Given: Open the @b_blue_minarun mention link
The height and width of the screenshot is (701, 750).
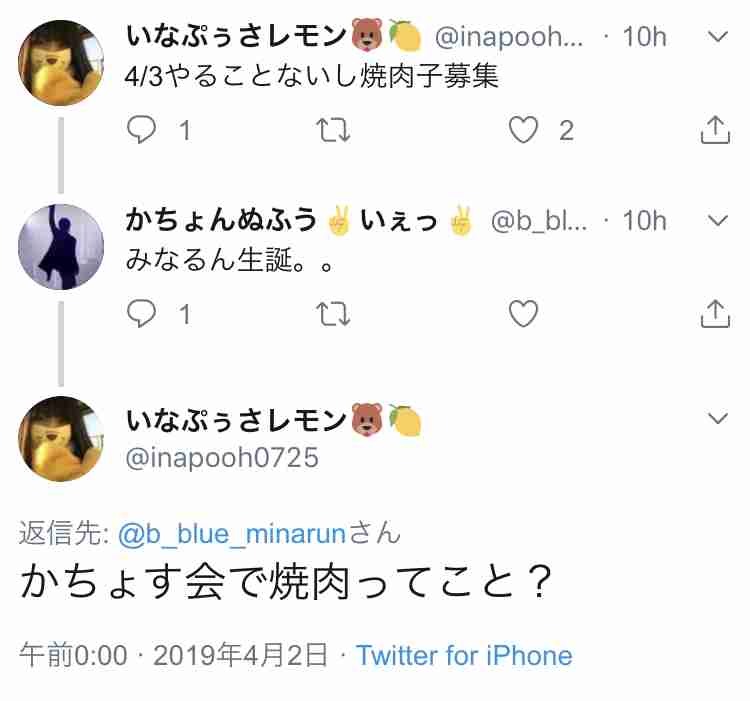Looking at the screenshot, I should 231,533.
